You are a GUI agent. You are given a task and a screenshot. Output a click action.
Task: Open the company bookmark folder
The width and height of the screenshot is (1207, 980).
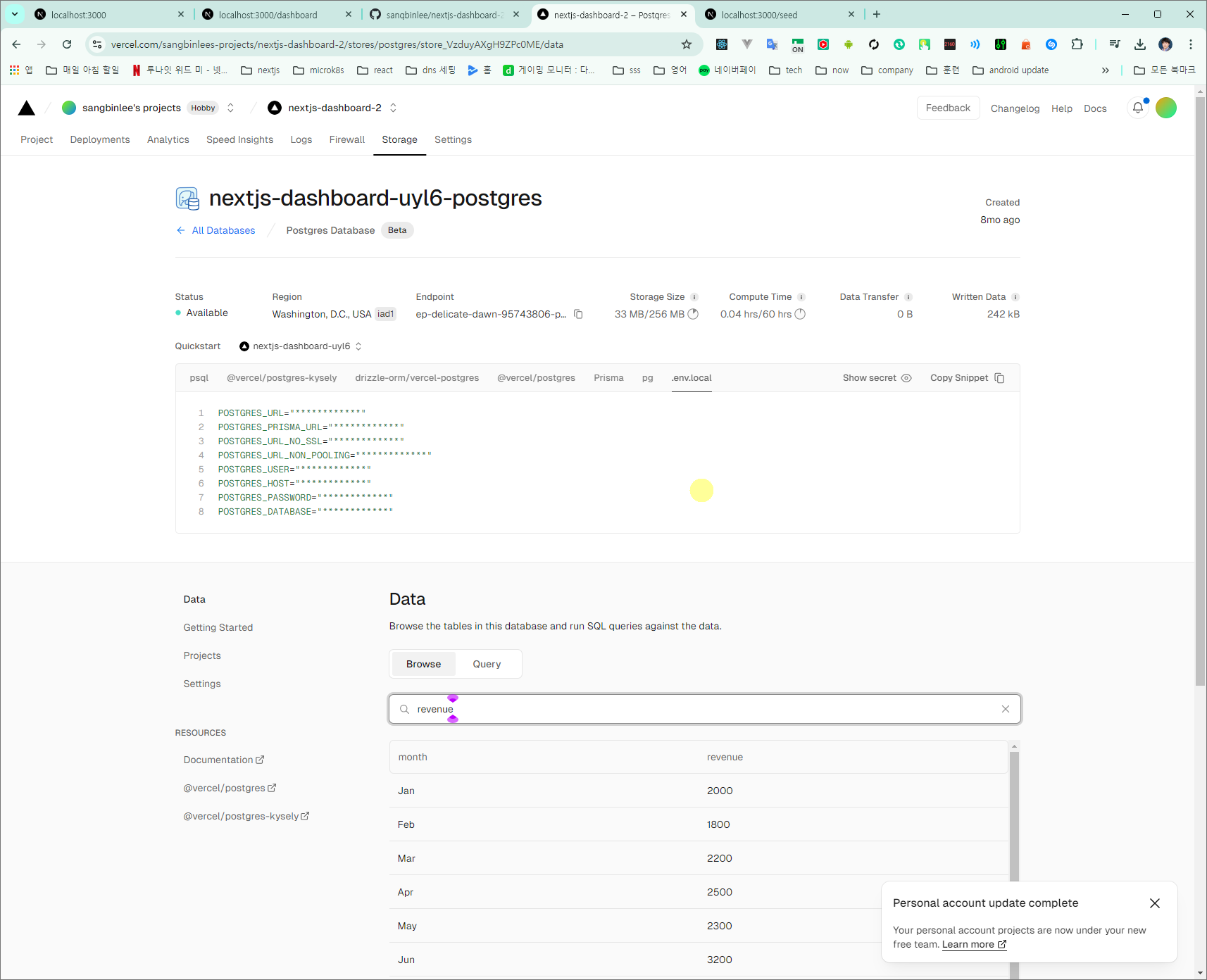887,70
